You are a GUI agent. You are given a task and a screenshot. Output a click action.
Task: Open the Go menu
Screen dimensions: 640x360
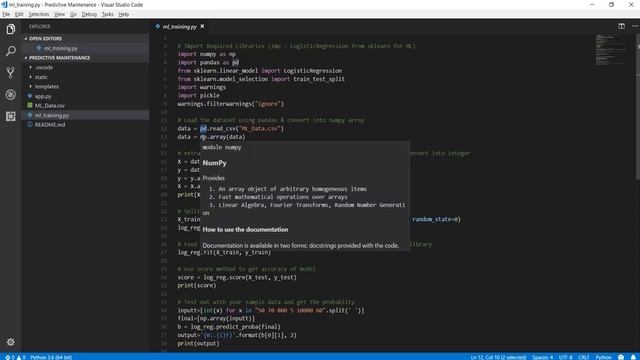73,14
